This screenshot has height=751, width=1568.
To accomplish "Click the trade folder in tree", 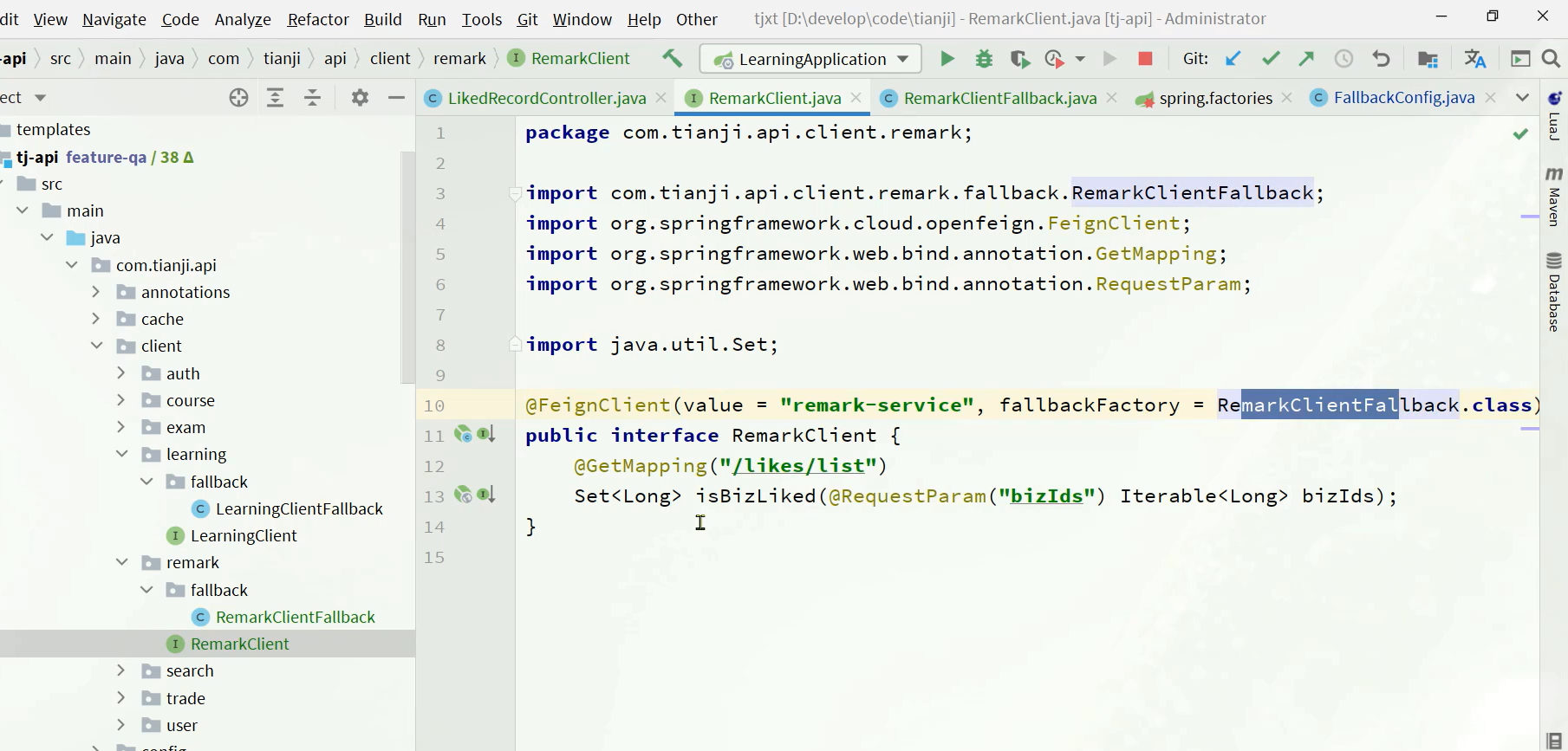I will point(185,698).
